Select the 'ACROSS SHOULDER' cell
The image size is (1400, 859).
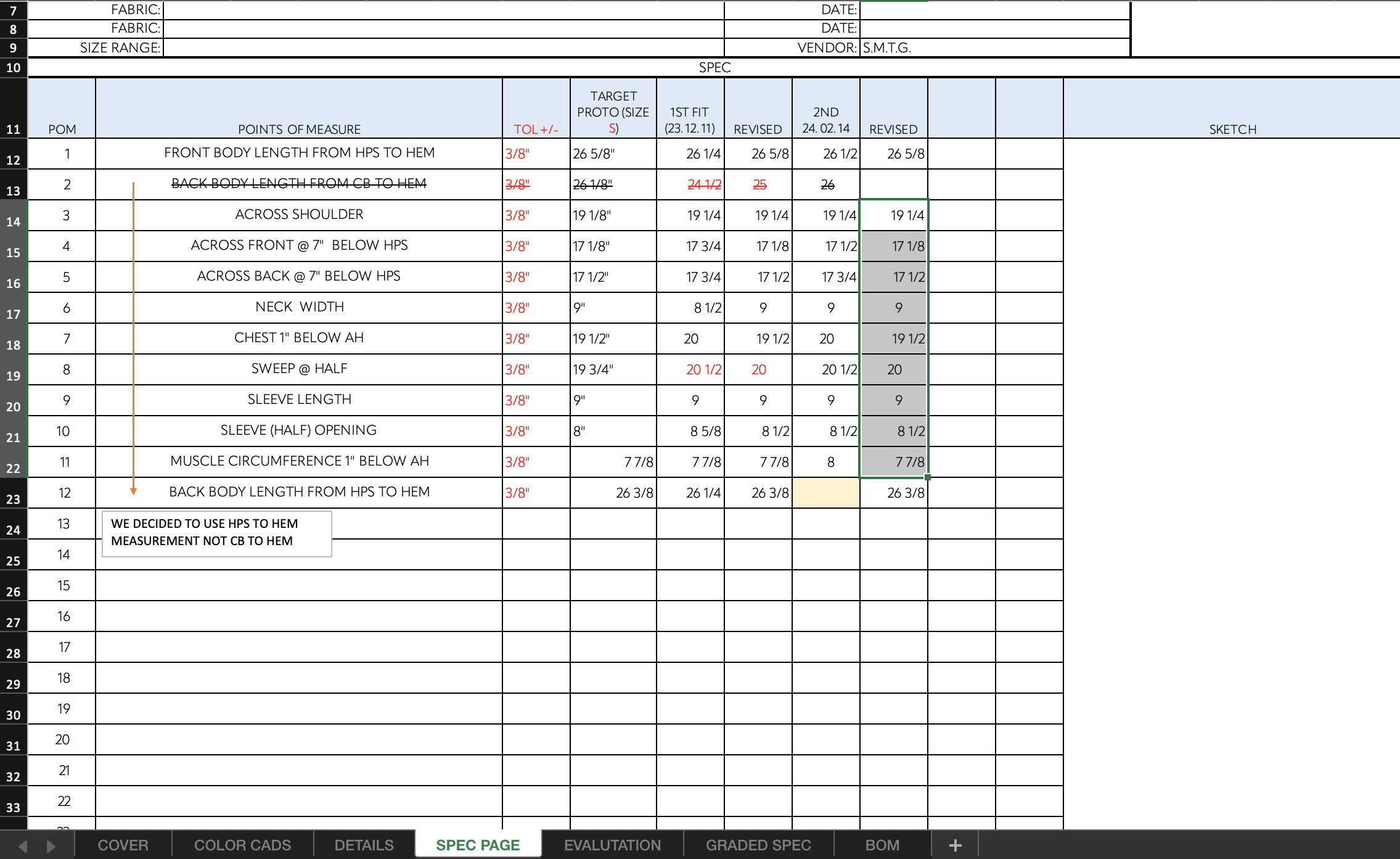pos(299,215)
